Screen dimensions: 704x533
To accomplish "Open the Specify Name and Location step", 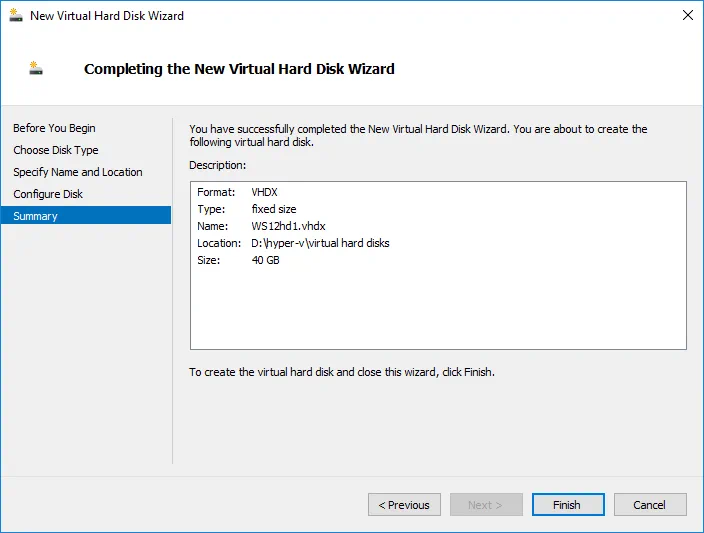I will (78, 172).
